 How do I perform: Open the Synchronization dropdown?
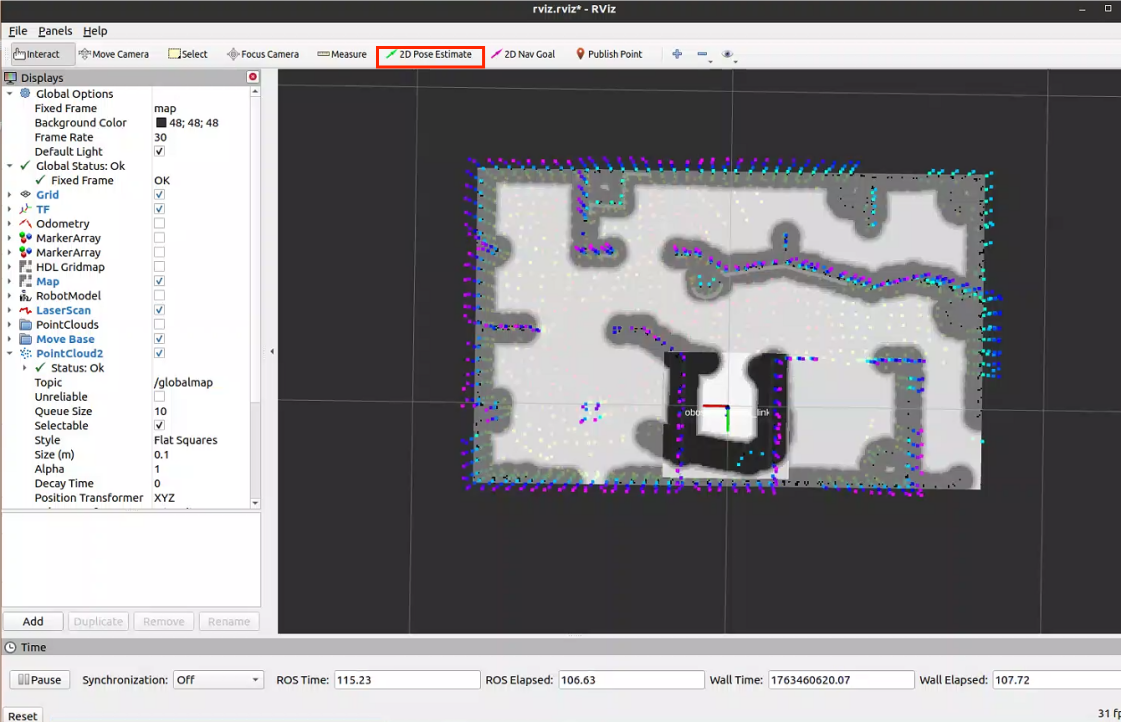pyautogui.click(x=218, y=680)
